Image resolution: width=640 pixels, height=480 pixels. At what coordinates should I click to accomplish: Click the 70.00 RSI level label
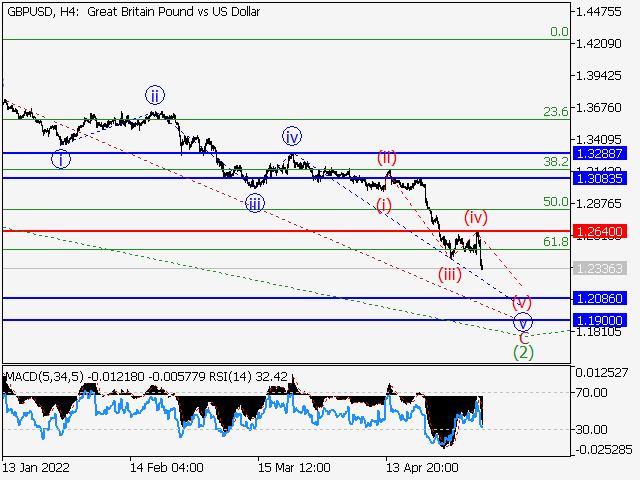pyautogui.click(x=591, y=393)
